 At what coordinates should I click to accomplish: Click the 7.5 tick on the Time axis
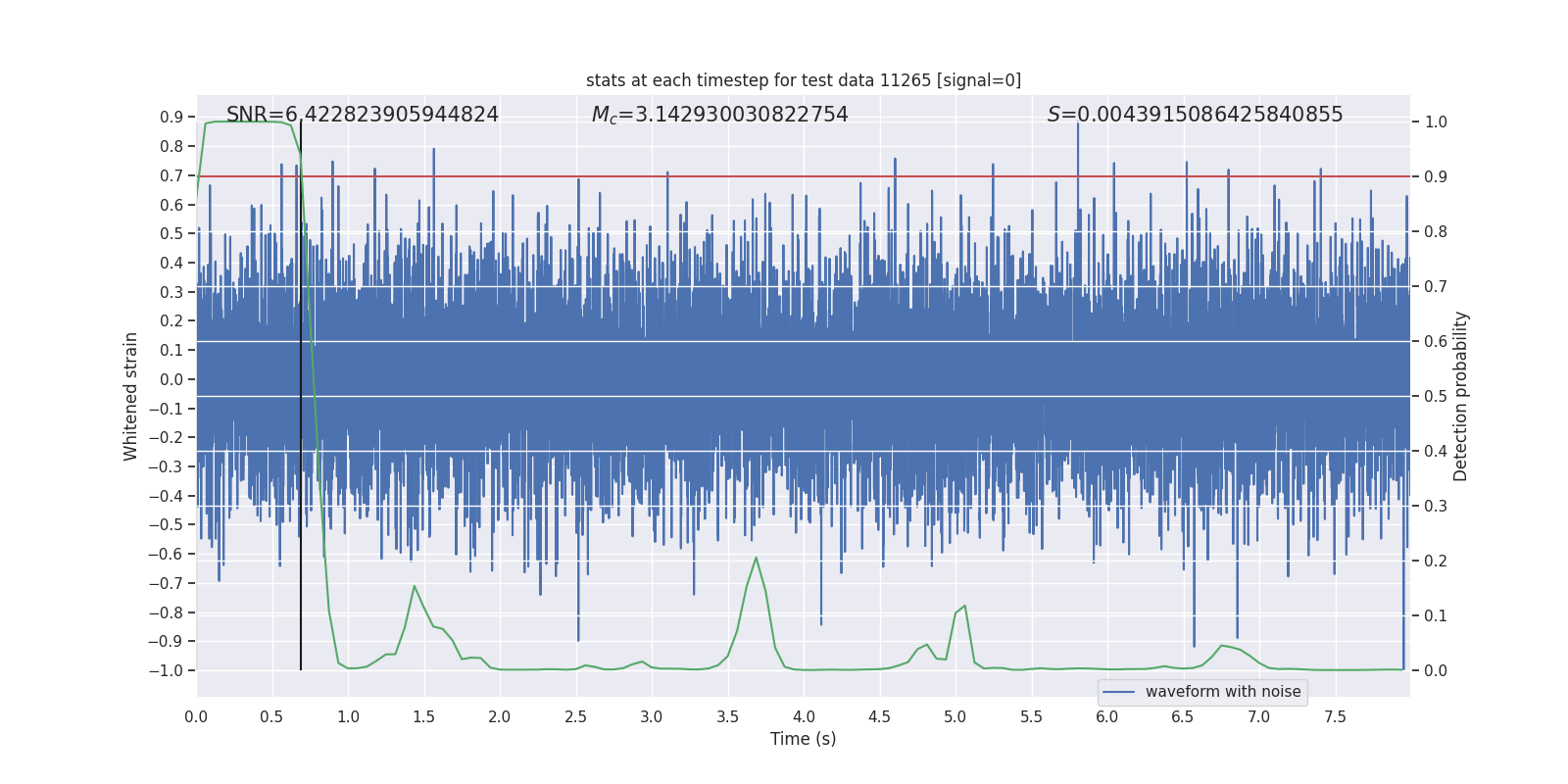pos(1335,717)
